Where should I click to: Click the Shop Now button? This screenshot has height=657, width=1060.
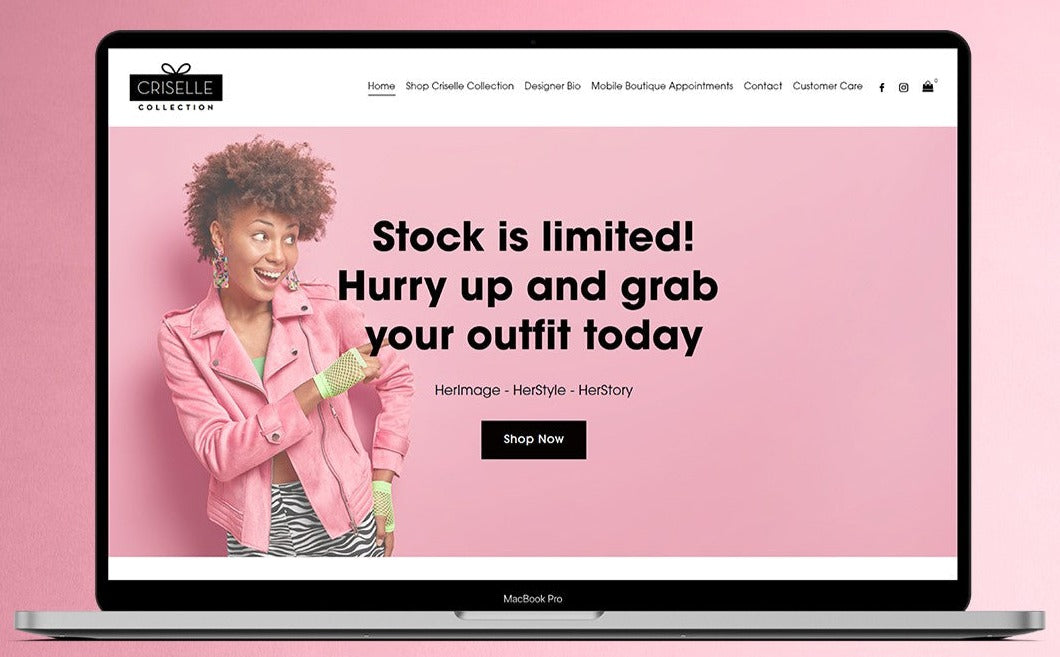pos(533,439)
